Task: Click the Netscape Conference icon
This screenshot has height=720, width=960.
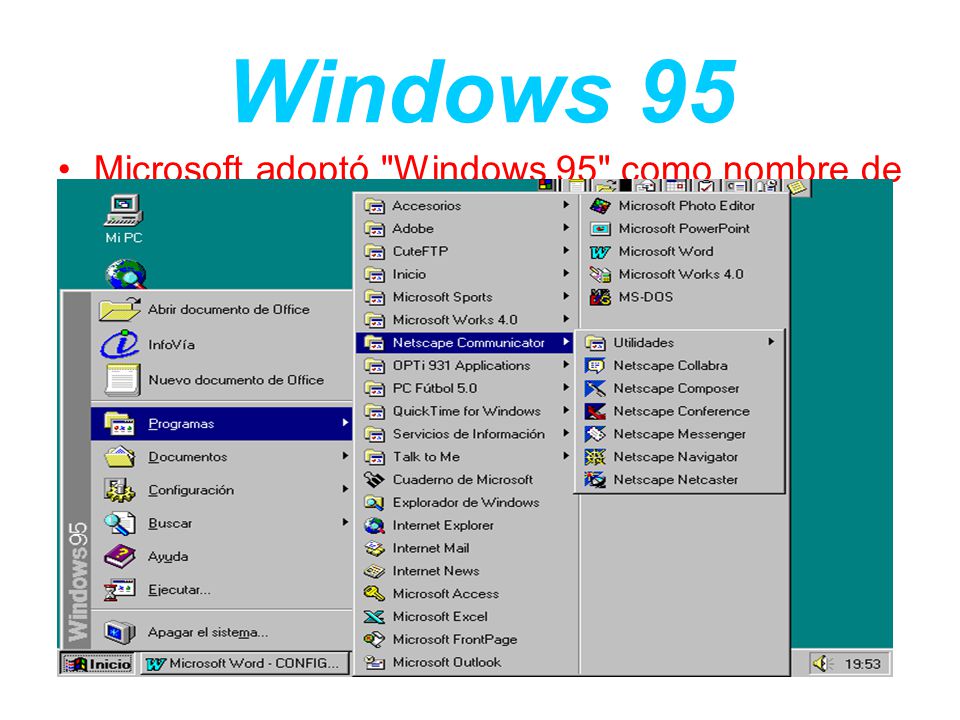Action: [594, 411]
